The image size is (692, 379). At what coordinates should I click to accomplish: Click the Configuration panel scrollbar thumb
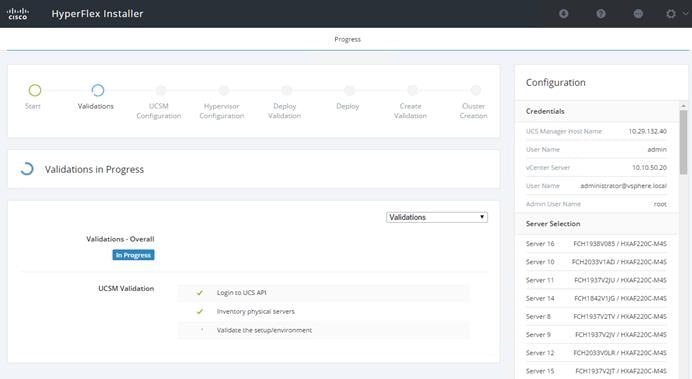tap(684, 142)
